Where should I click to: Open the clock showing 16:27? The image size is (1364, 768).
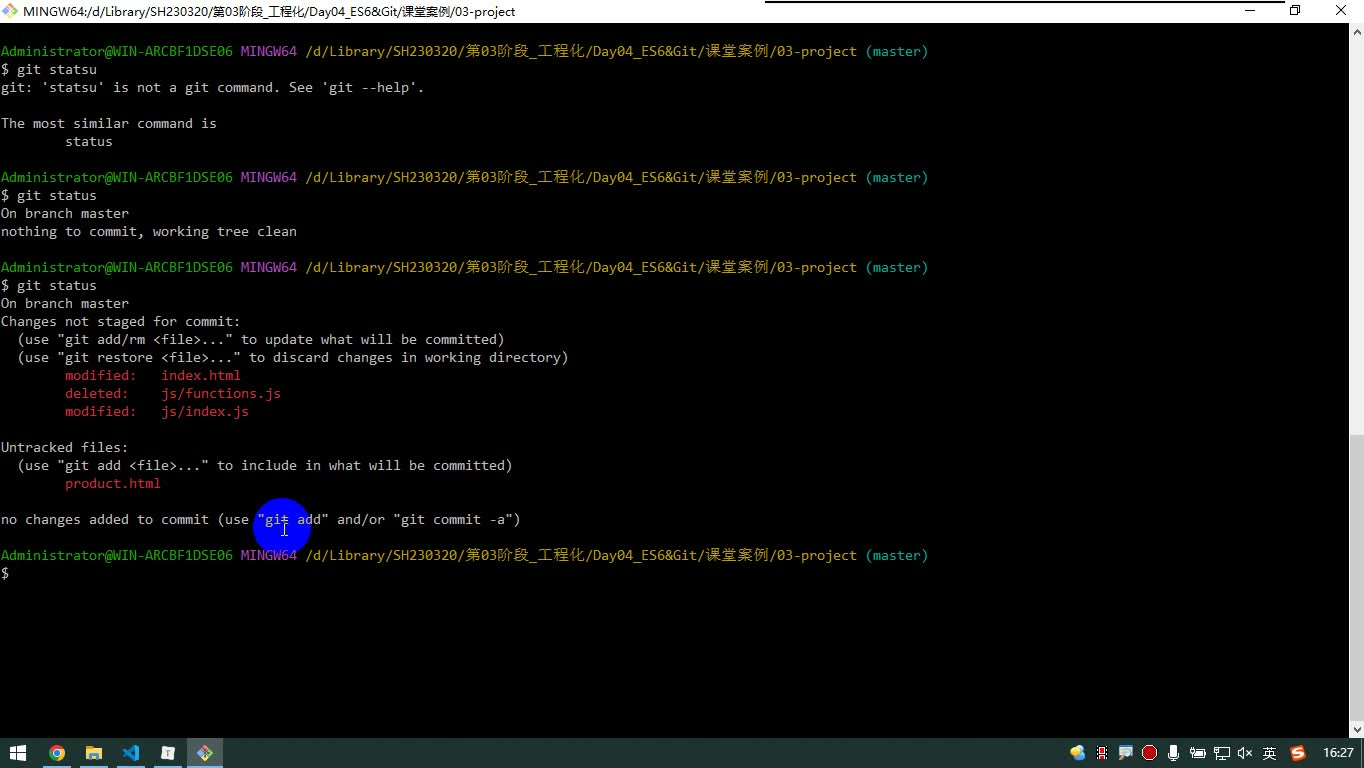pos(1337,753)
